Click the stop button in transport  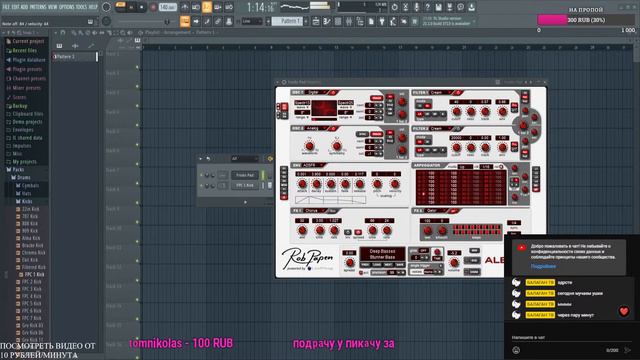(x=142, y=7)
